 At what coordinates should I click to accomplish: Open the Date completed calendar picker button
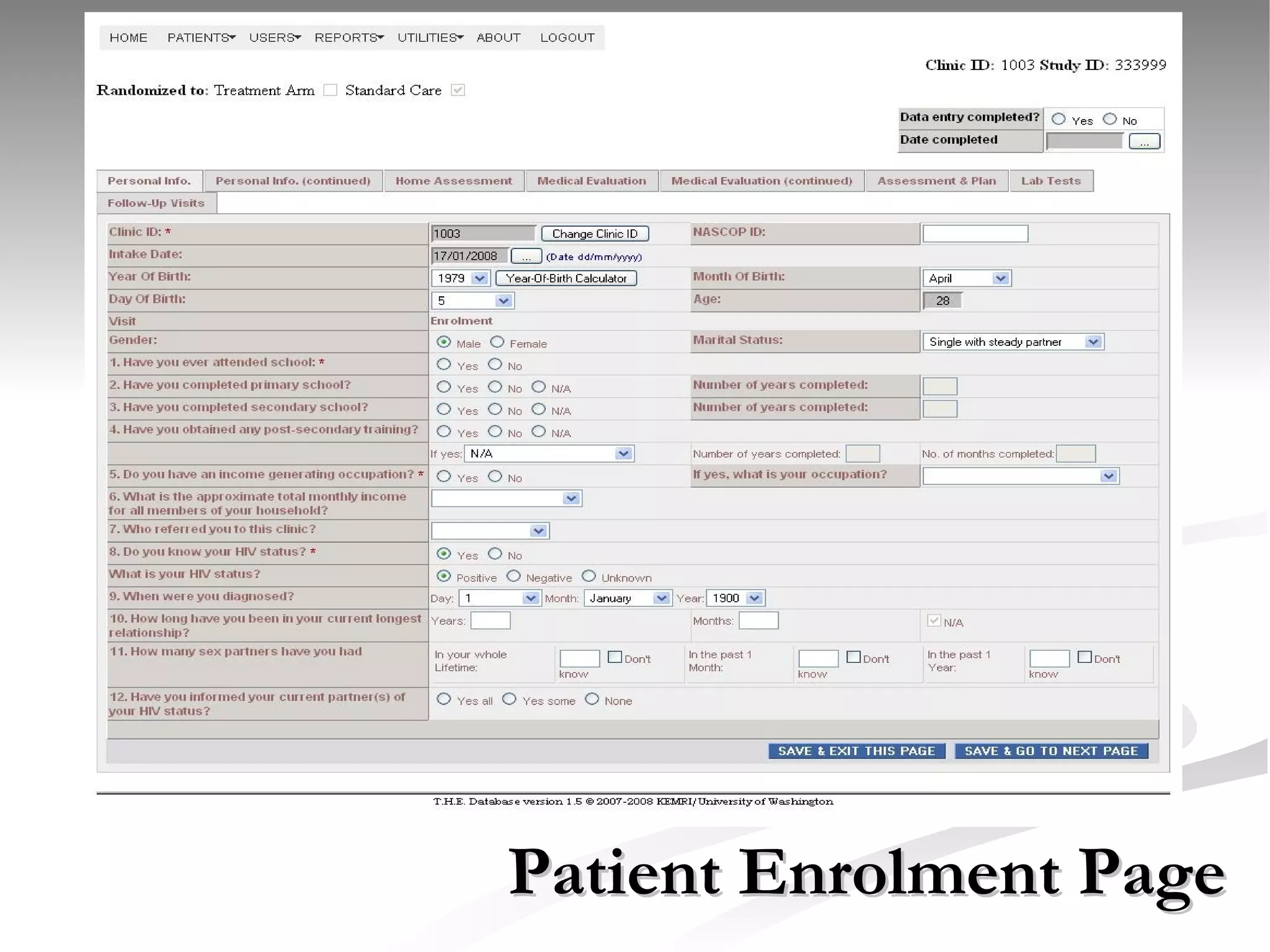(x=1144, y=142)
